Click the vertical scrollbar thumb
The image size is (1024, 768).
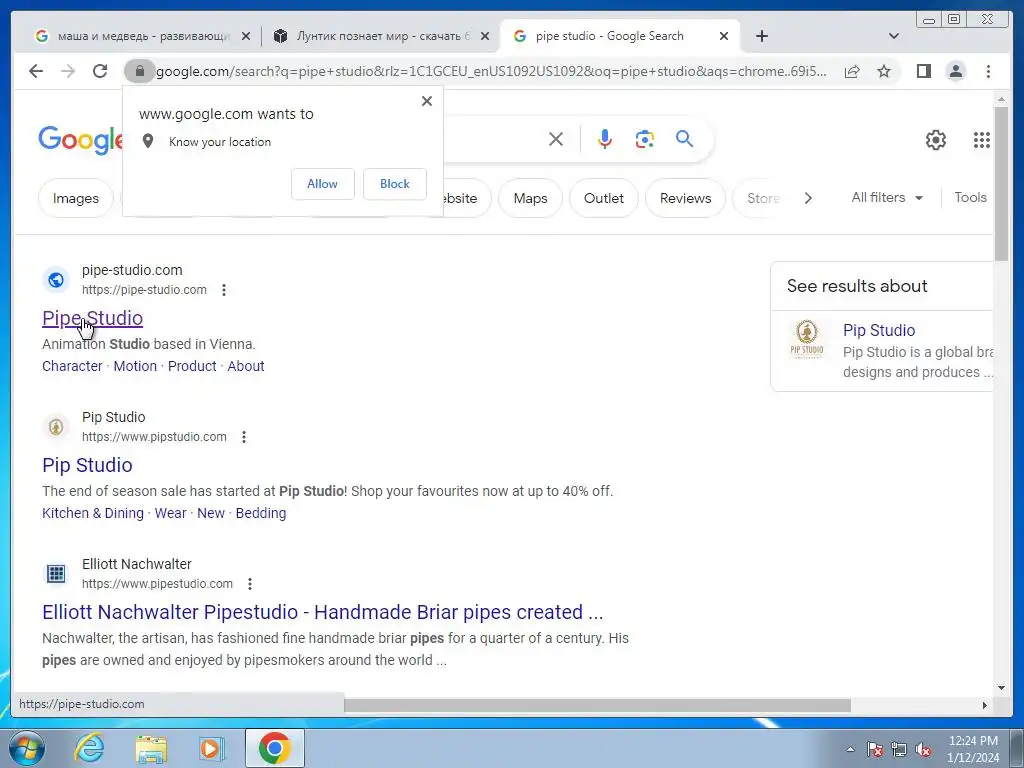[1001, 183]
